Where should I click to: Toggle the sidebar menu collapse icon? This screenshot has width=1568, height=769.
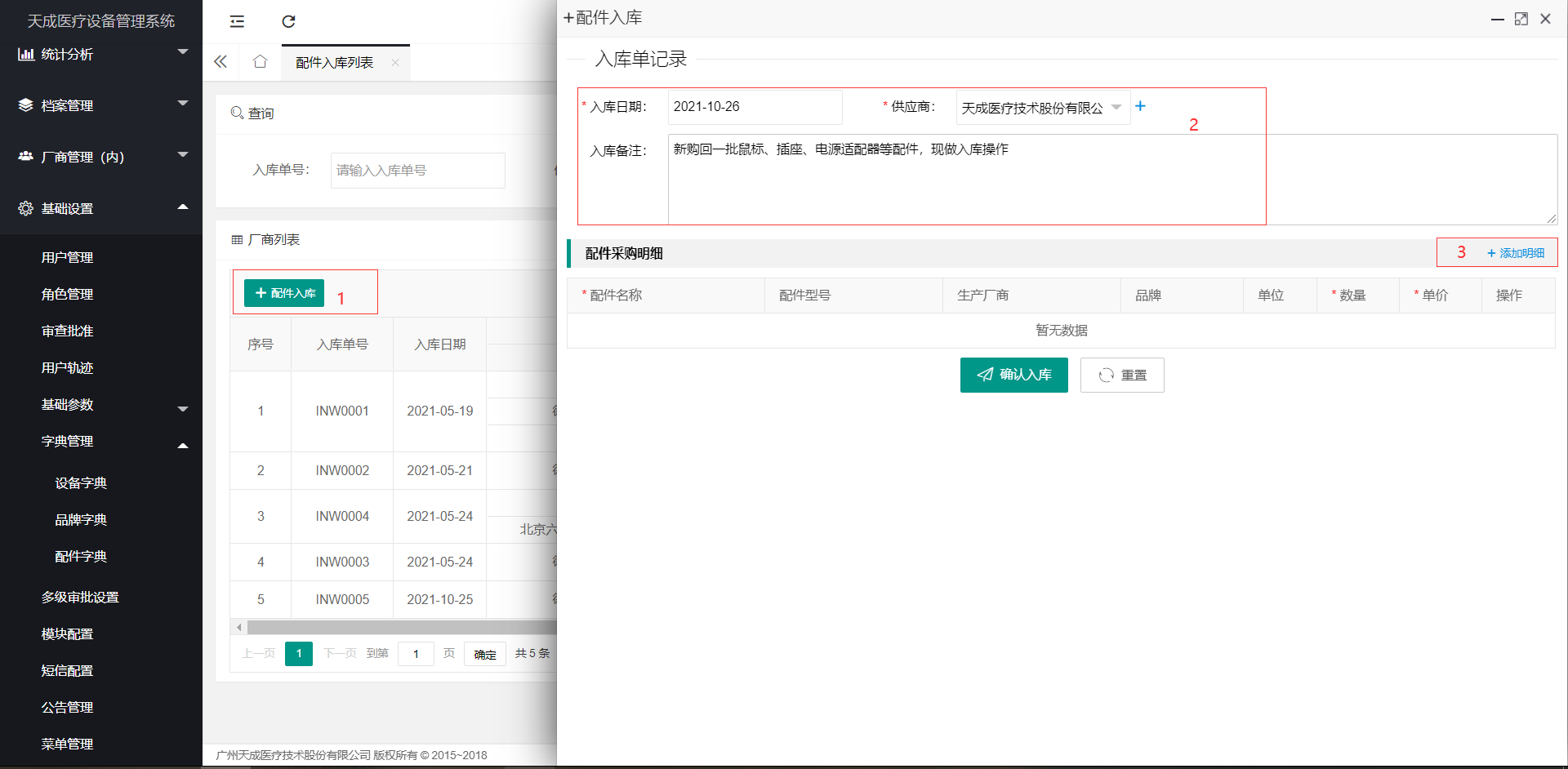coord(237,21)
